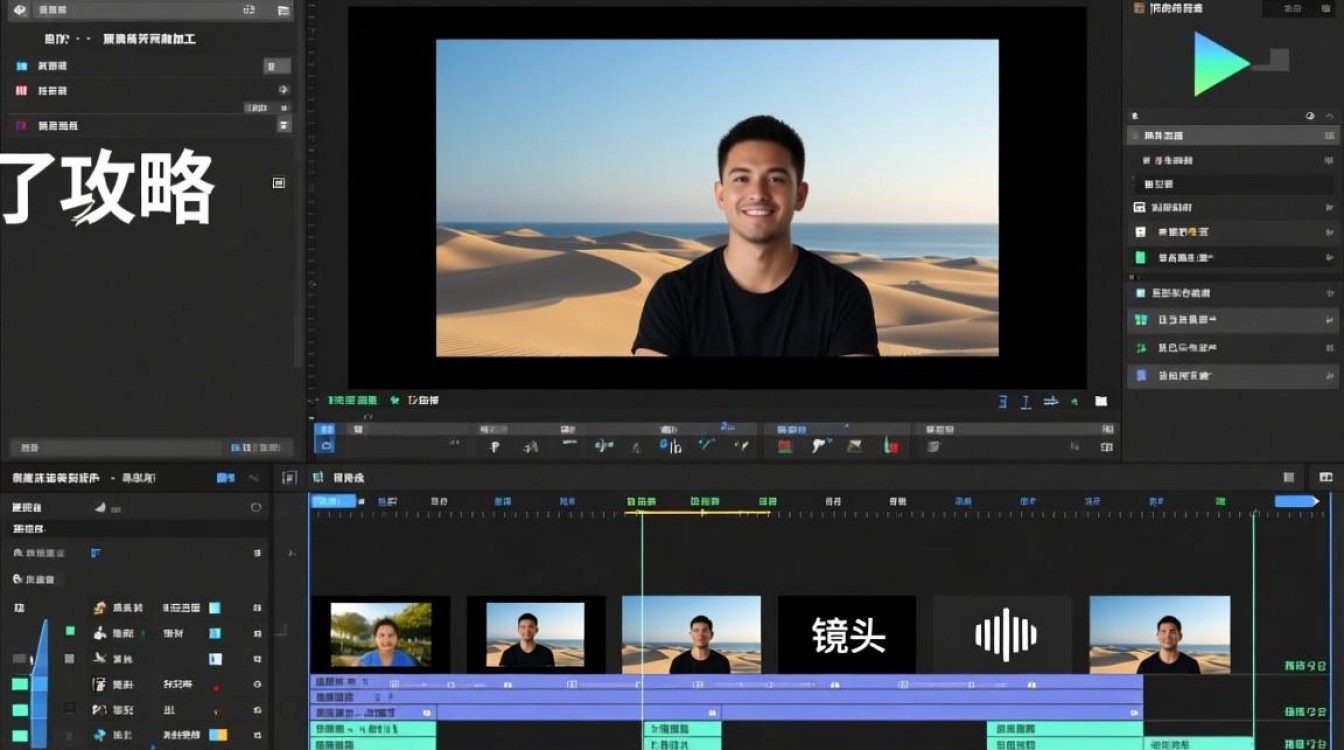The width and height of the screenshot is (1344, 750).
Task: Click the 镜头 title clip in the timeline
Action: coord(847,635)
